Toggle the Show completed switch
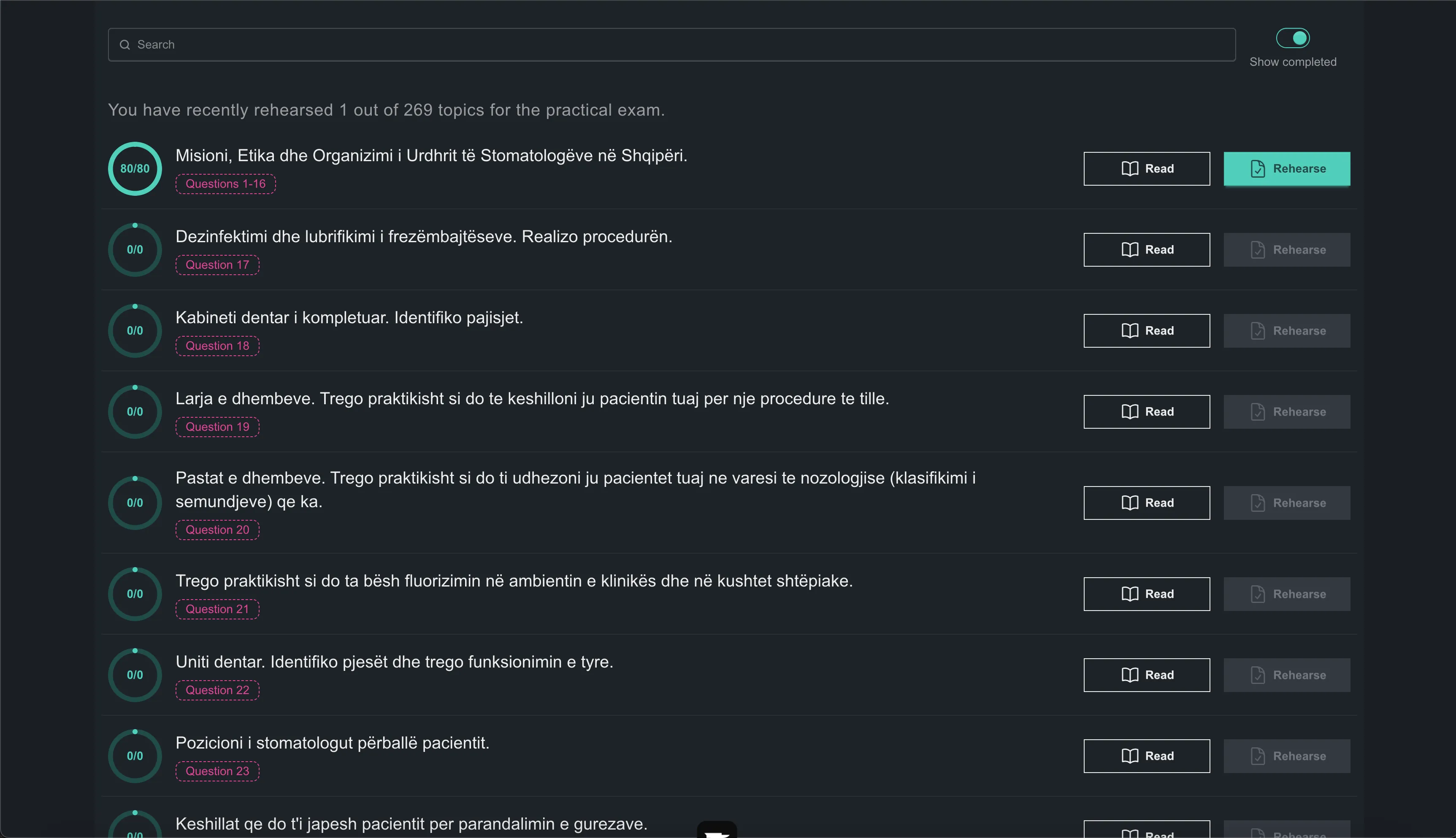The width and height of the screenshot is (1456, 838). pyautogui.click(x=1293, y=38)
